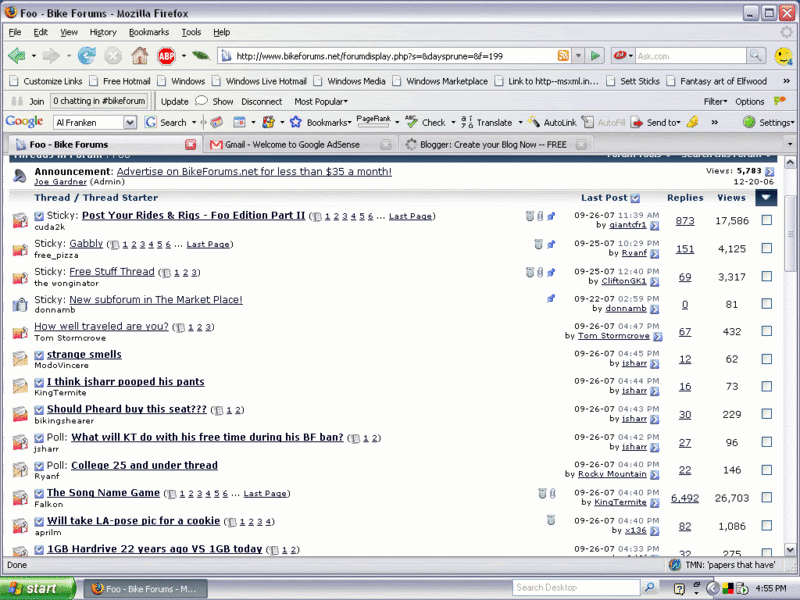Click the Google logo on toolbar

tap(24, 122)
